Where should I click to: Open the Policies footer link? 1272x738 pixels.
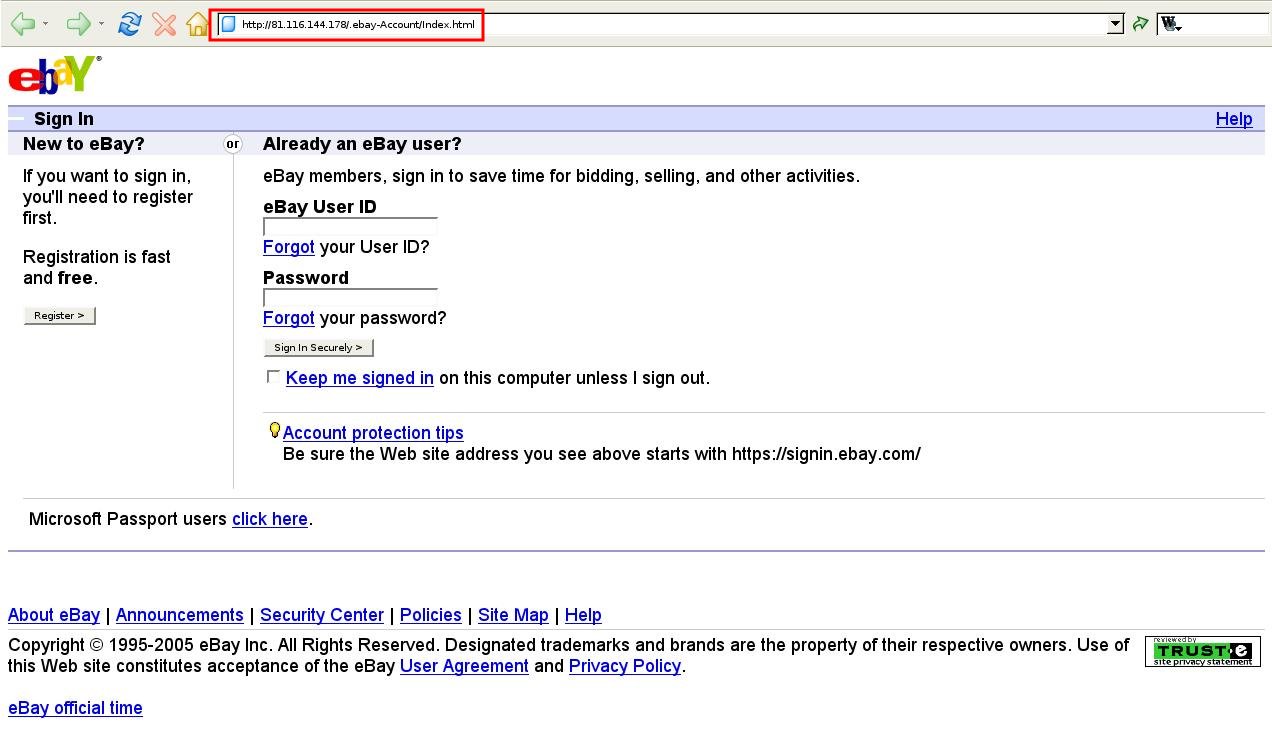pos(431,615)
